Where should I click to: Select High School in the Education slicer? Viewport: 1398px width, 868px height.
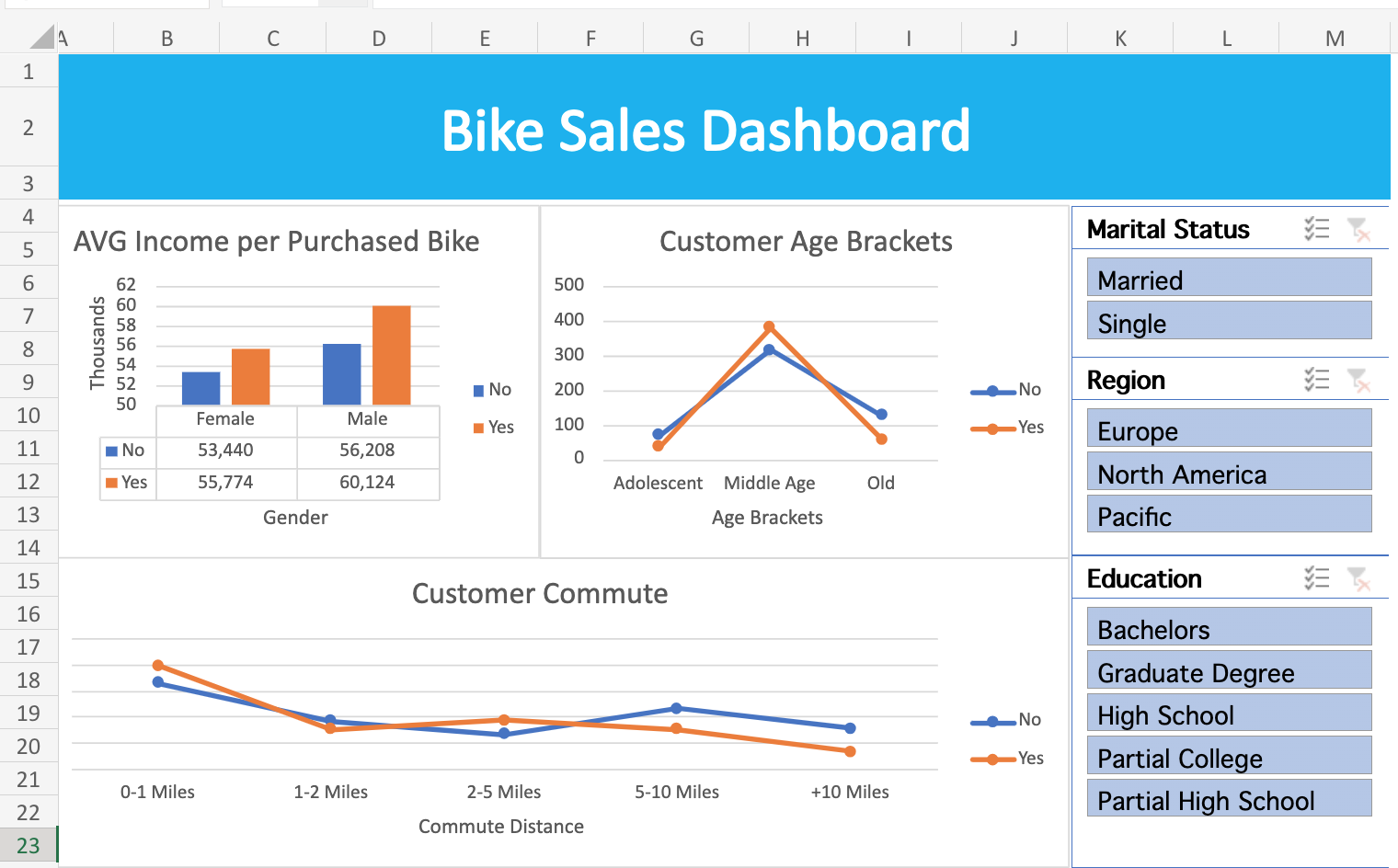pyautogui.click(x=1229, y=714)
